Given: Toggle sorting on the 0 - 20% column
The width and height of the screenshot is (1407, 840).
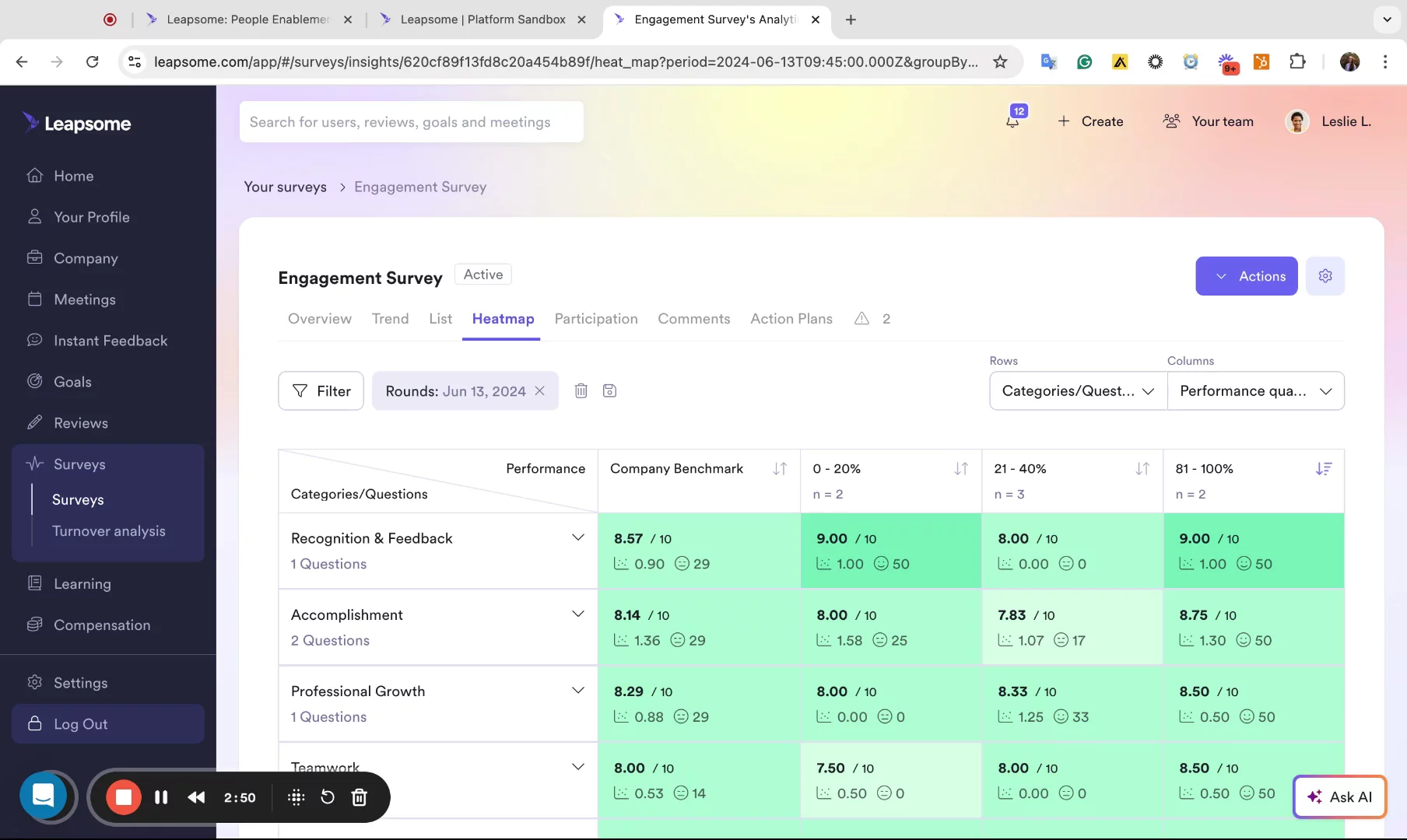Looking at the screenshot, I should [x=961, y=469].
